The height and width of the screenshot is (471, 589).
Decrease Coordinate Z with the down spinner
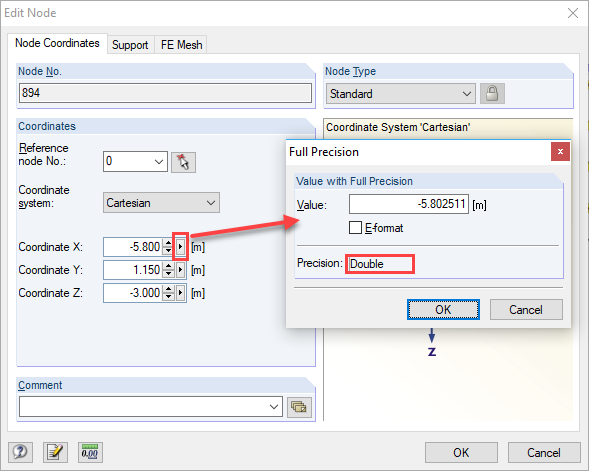coord(169,297)
